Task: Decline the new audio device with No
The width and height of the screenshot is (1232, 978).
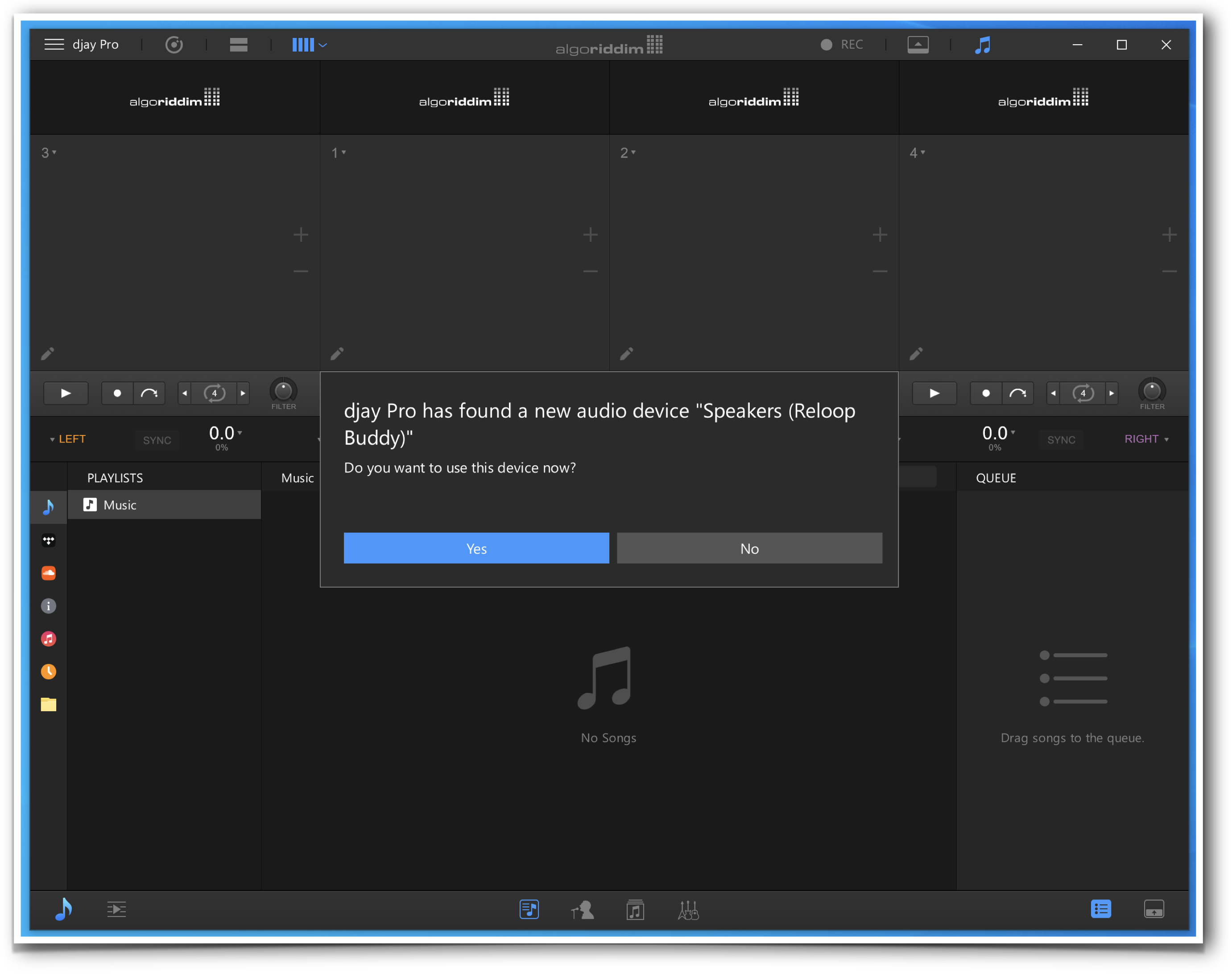Action: (x=750, y=548)
